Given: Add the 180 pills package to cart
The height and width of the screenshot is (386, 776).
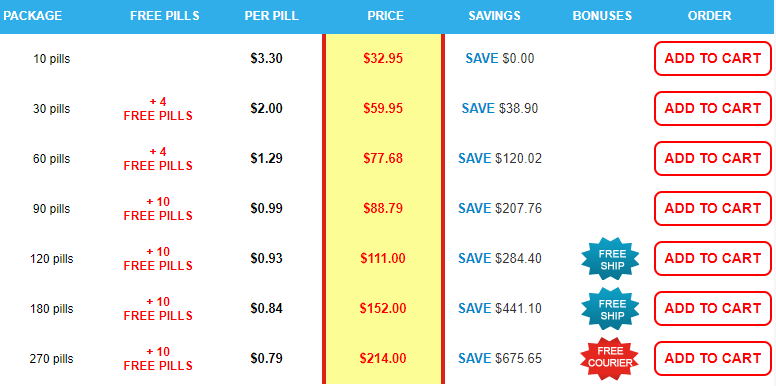Looking at the screenshot, I should (x=713, y=308).
